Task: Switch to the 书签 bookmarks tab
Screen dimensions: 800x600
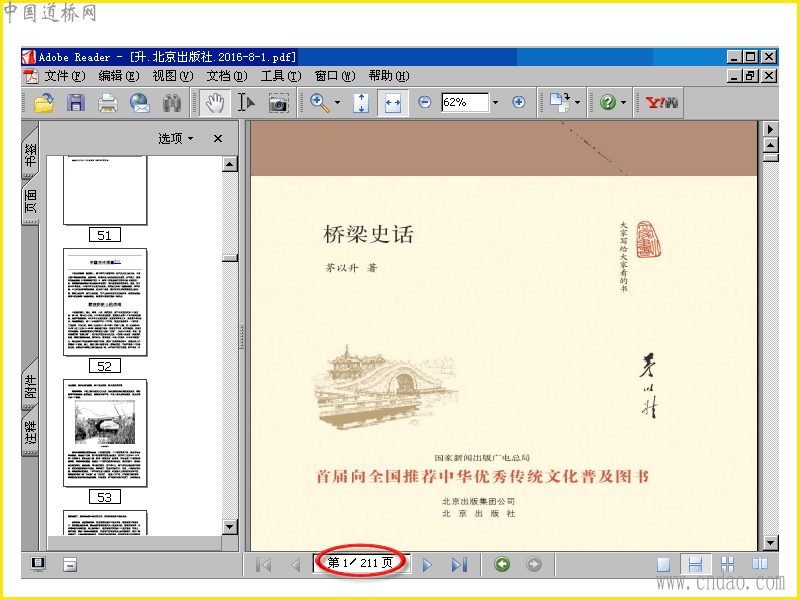Action: tap(31, 155)
